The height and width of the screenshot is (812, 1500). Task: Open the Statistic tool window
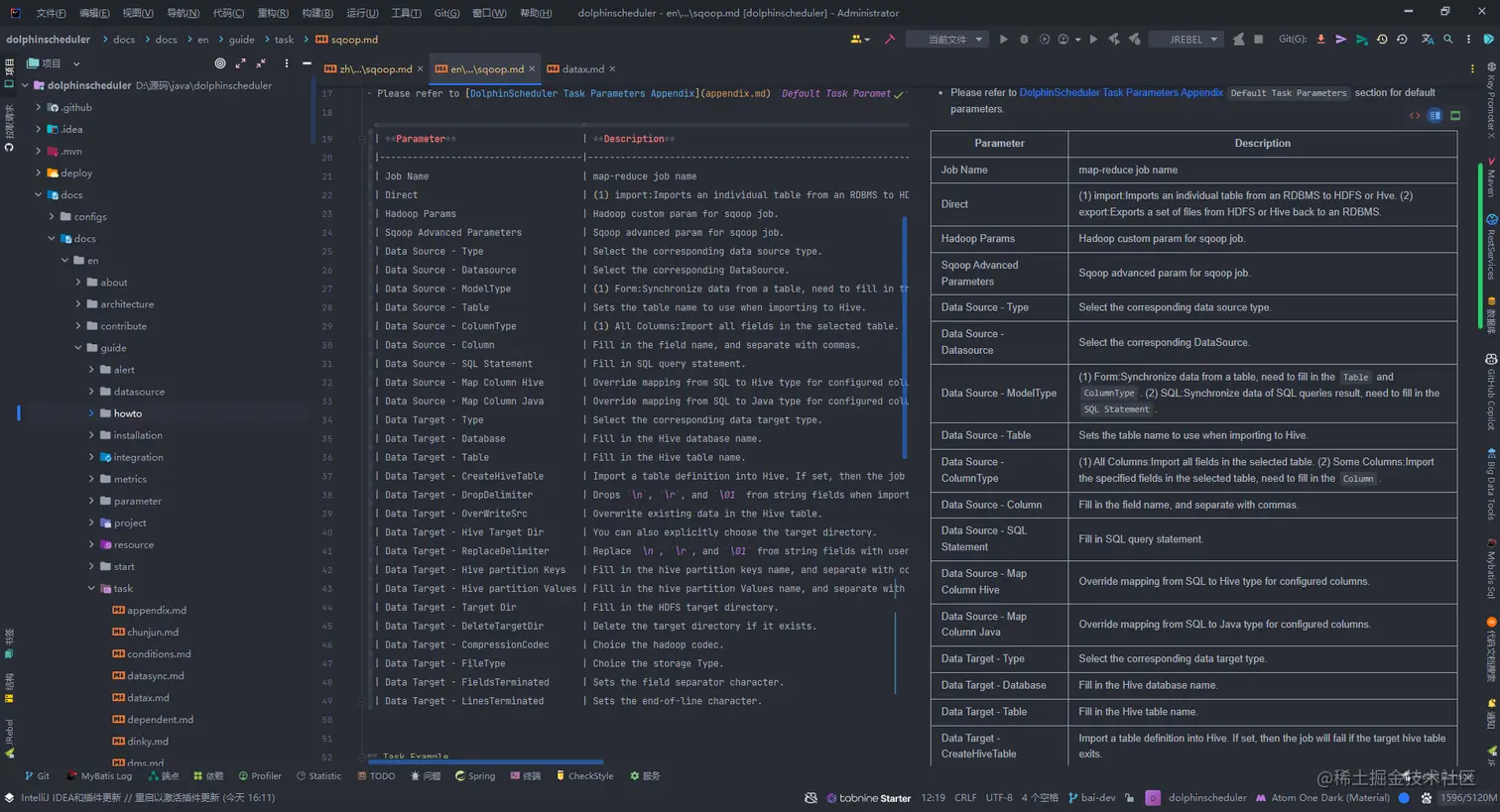(318, 776)
